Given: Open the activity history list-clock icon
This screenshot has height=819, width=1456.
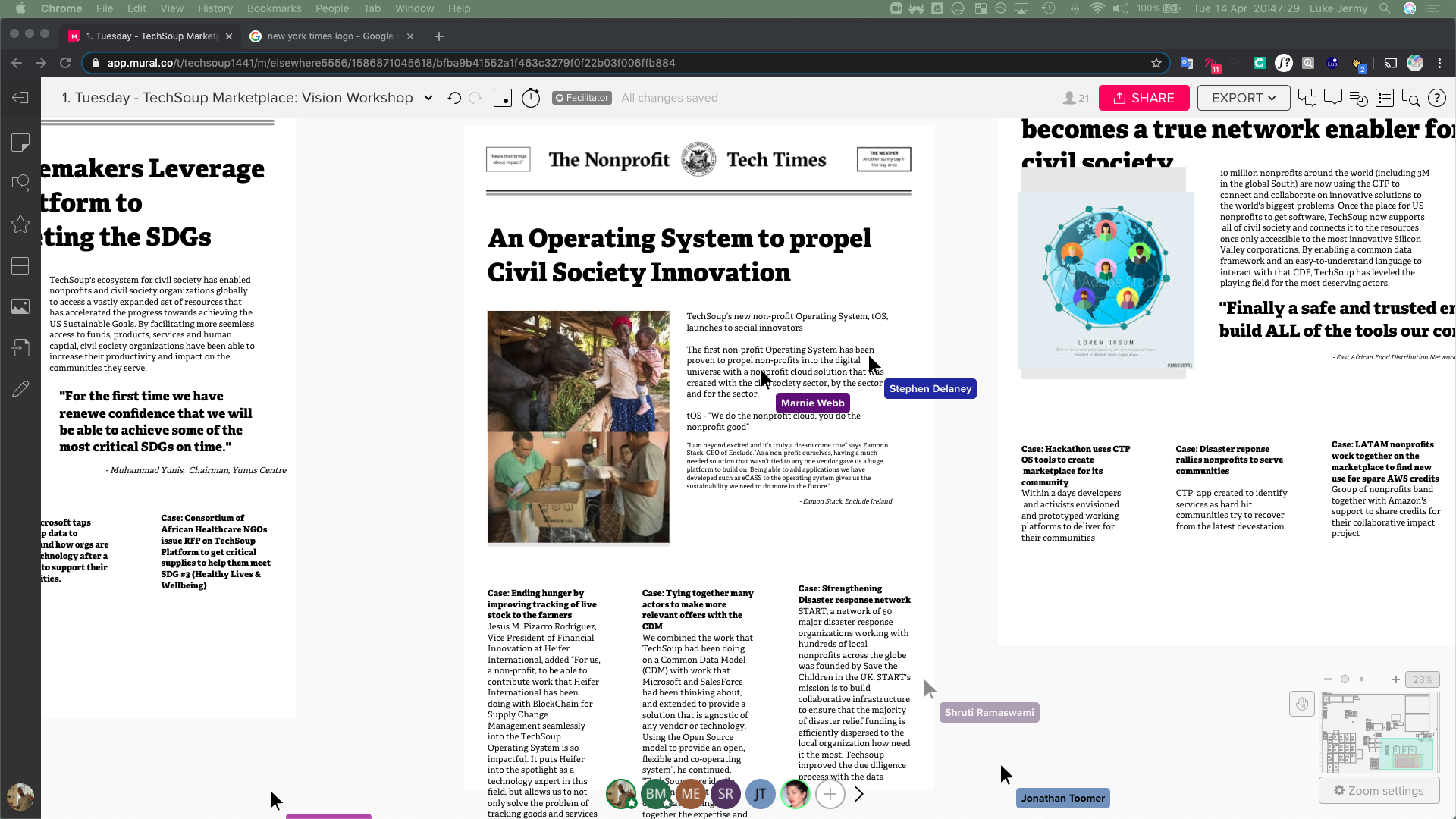Looking at the screenshot, I should pyautogui.click(x=1358, y=98).
